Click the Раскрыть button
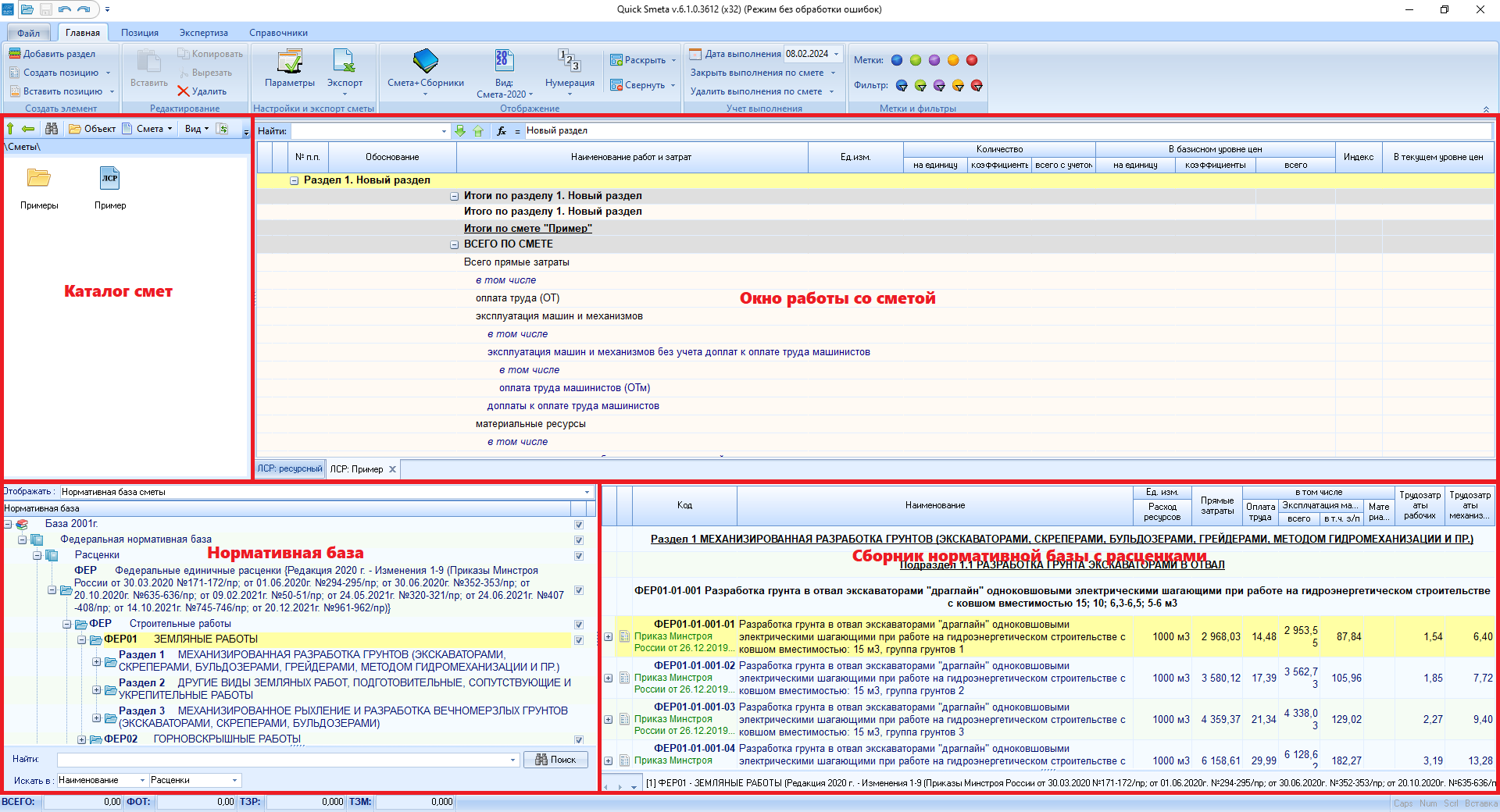 (x=643, y=60)
